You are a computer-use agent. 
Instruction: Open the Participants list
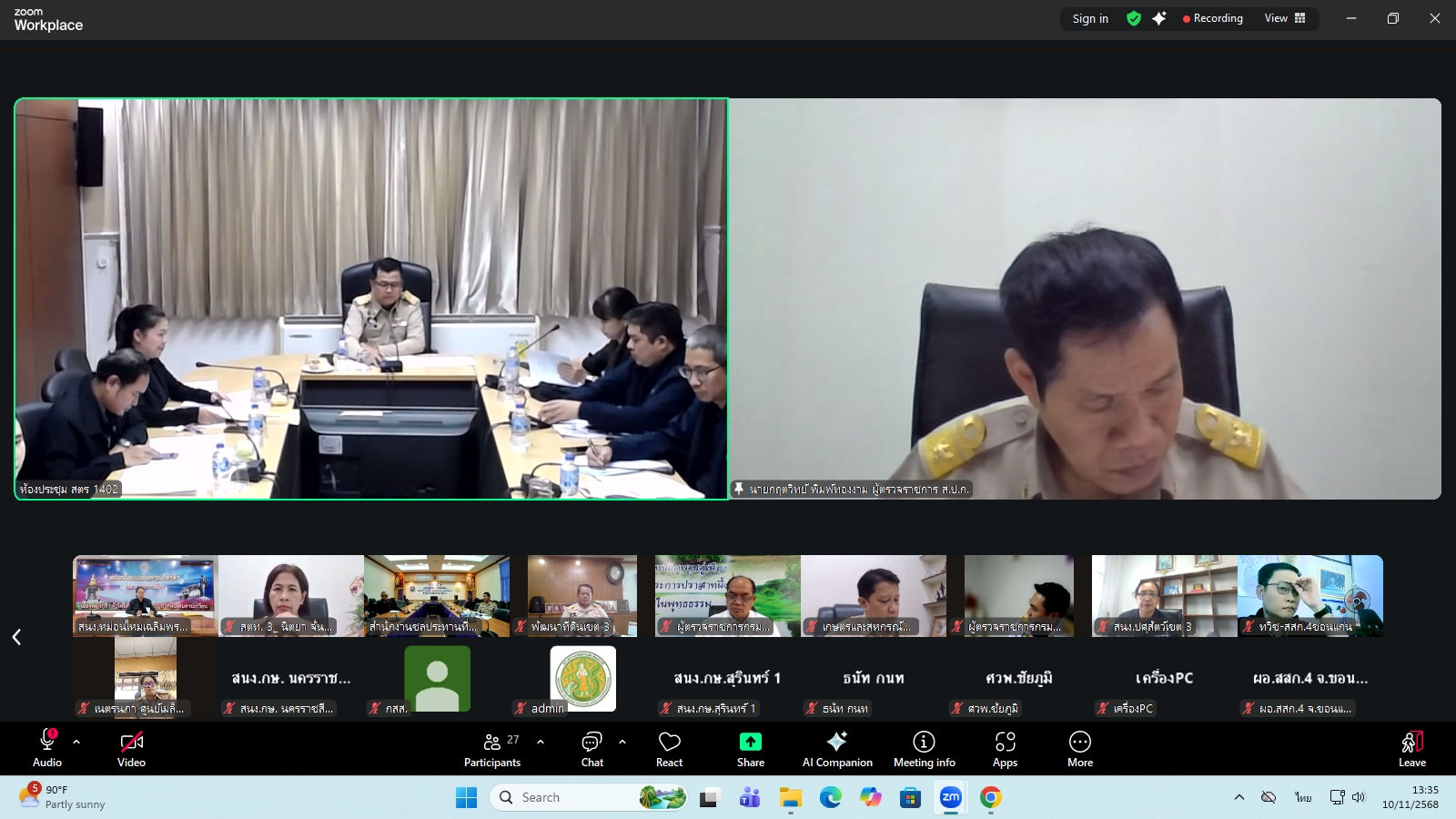[492, 748]
